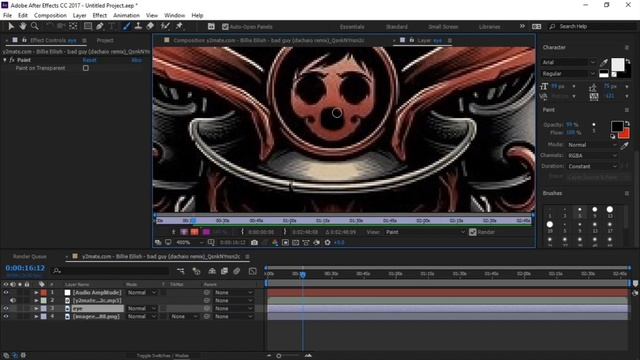Open the font family Arial dropdown
640x360 pixels.
[x=569, y=62]
